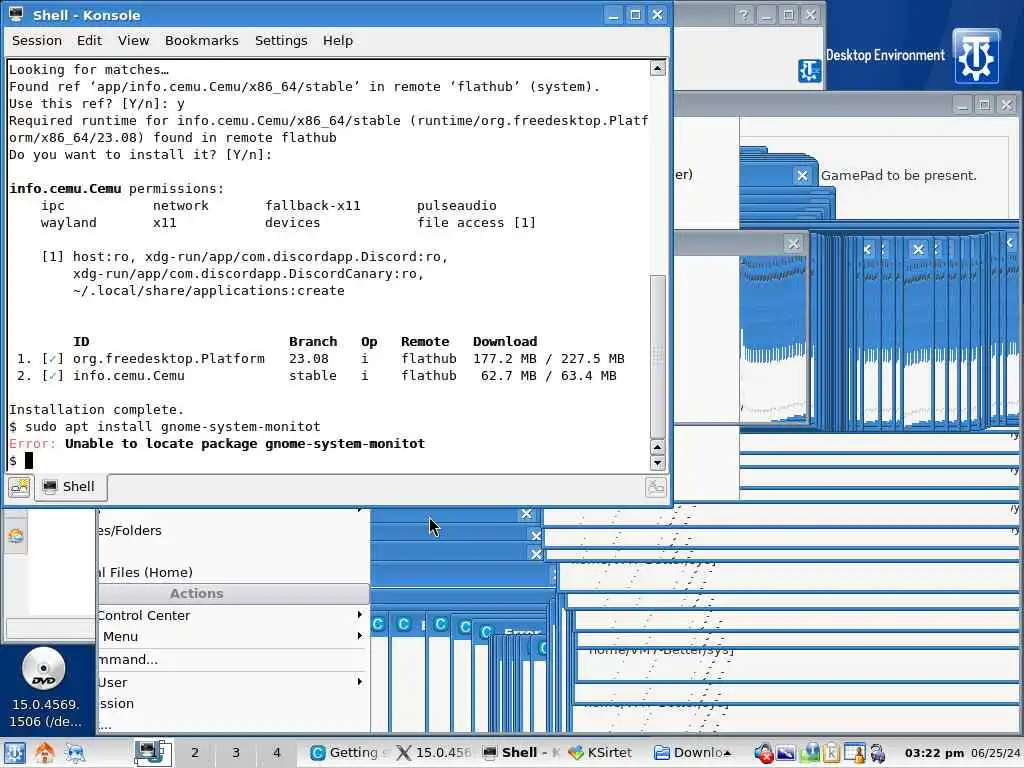Click the Home folder icon in the taskbar
The image size is (1024, 768).
44,753
